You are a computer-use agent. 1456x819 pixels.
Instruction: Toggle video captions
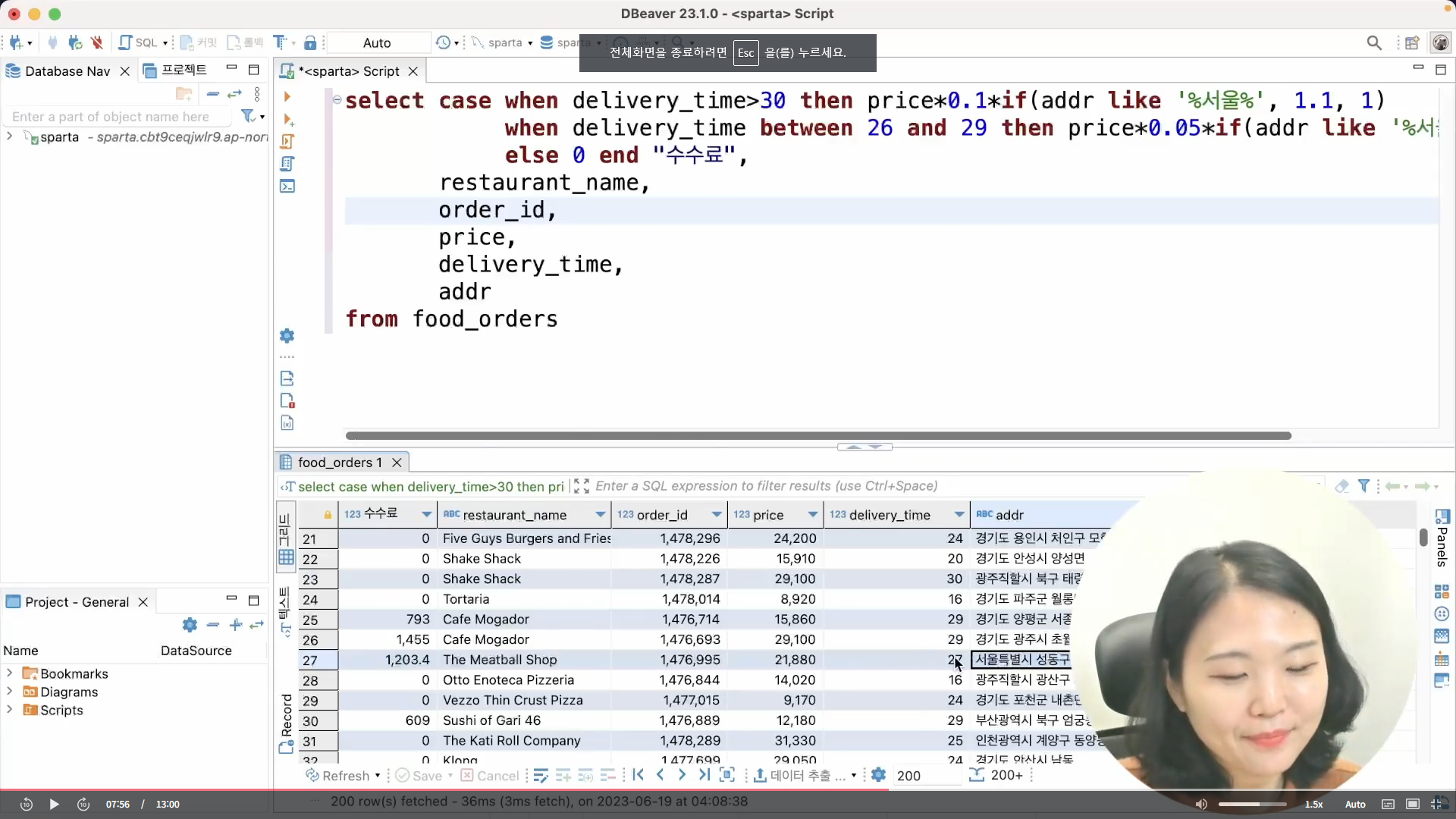coord(1388,805)
